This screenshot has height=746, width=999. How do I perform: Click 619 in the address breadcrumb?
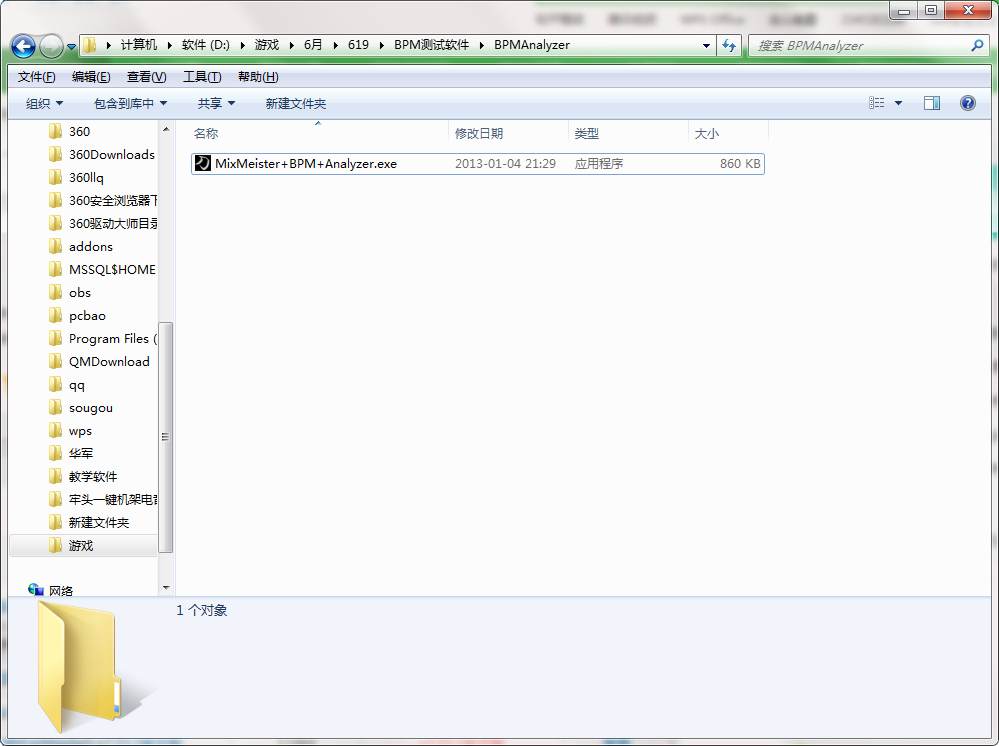click(358, 45)
